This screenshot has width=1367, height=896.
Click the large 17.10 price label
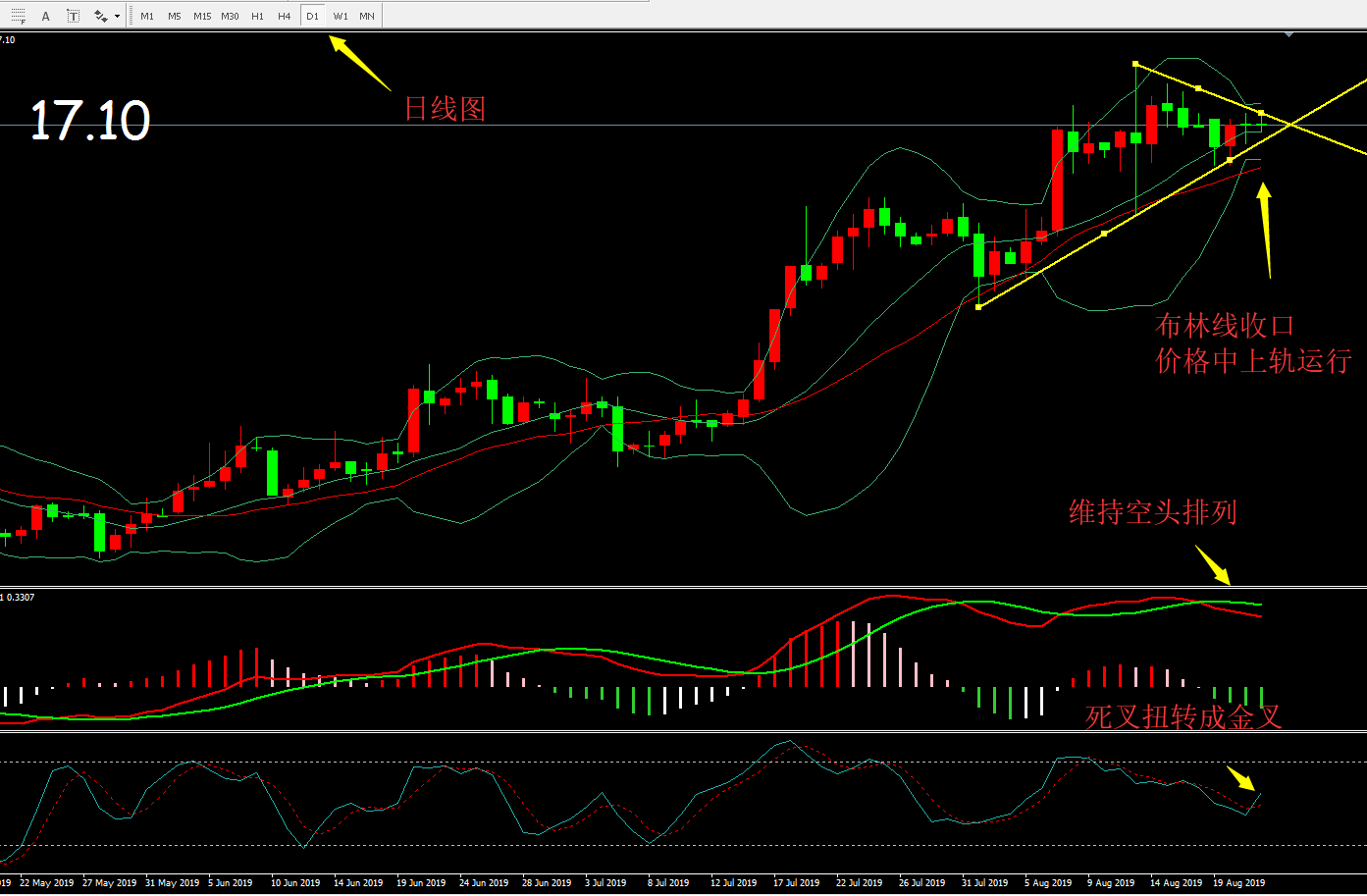tap(90, 122)
